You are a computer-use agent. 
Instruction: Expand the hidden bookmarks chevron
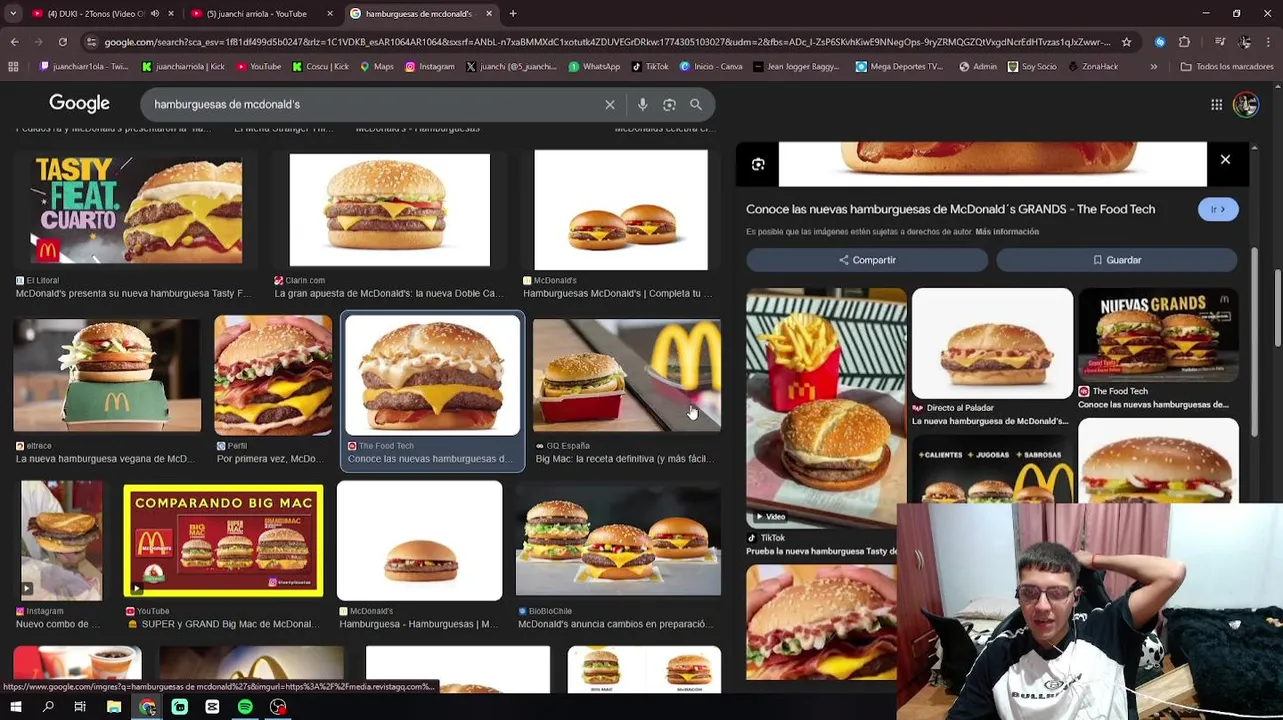click(1153, 67)
